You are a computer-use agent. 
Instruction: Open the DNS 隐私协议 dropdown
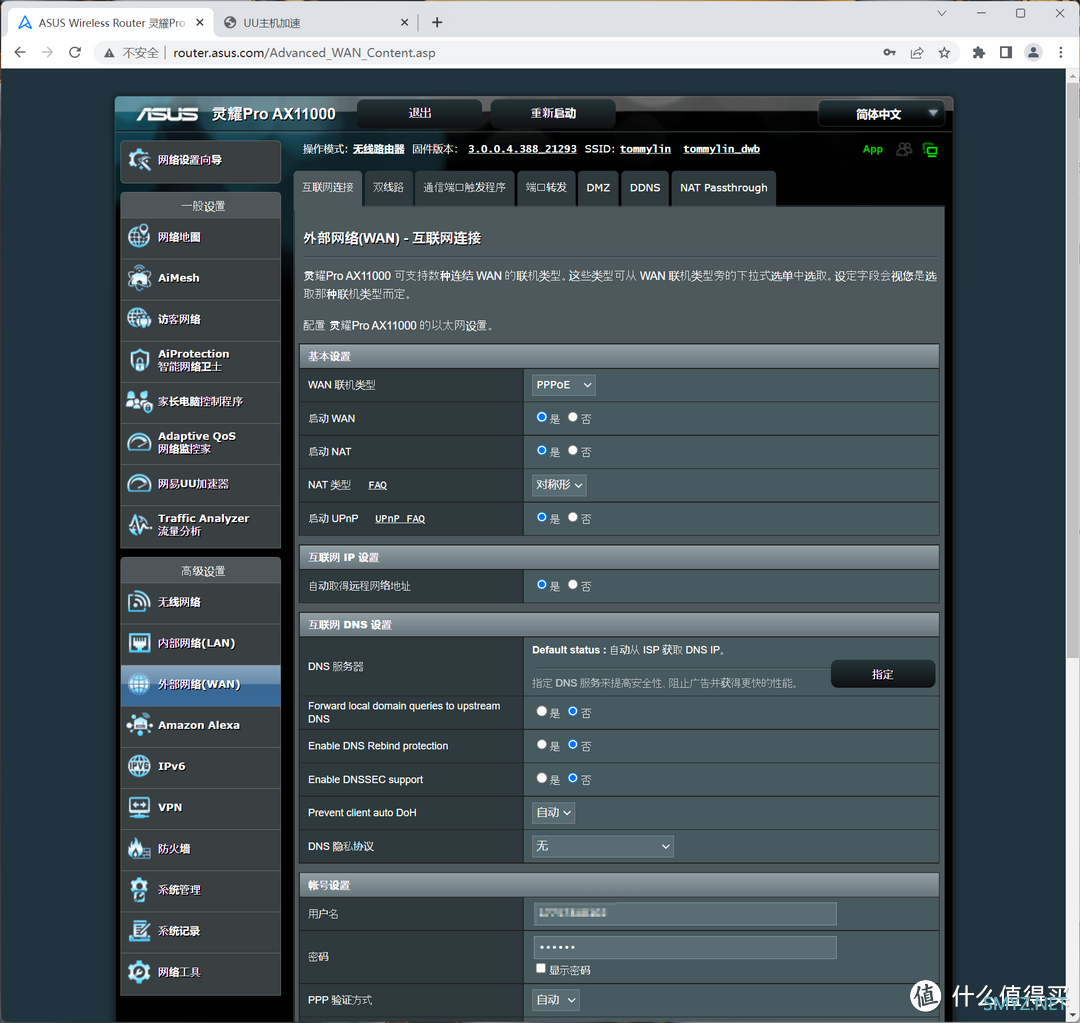tap(603, 846)
